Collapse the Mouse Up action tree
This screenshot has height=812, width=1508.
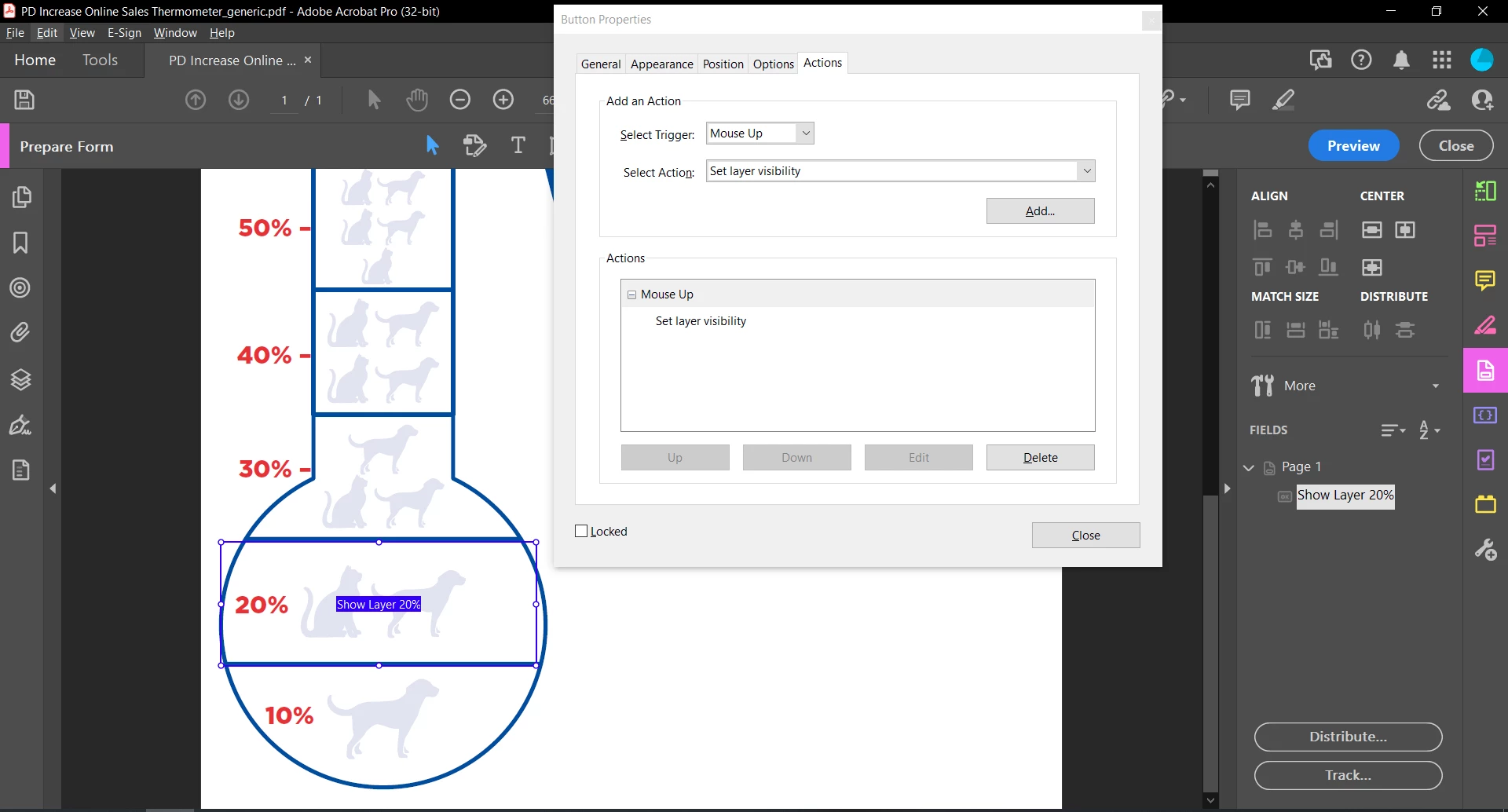tap(631, 294)
